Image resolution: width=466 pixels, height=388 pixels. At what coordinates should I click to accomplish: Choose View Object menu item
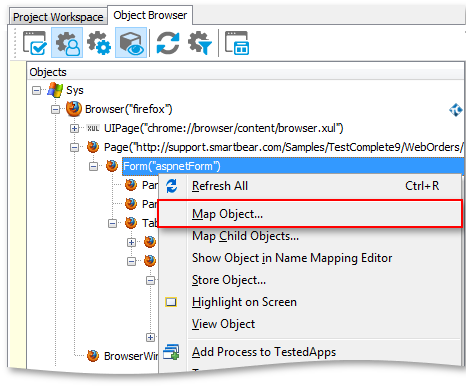click(x=310, y=324)
